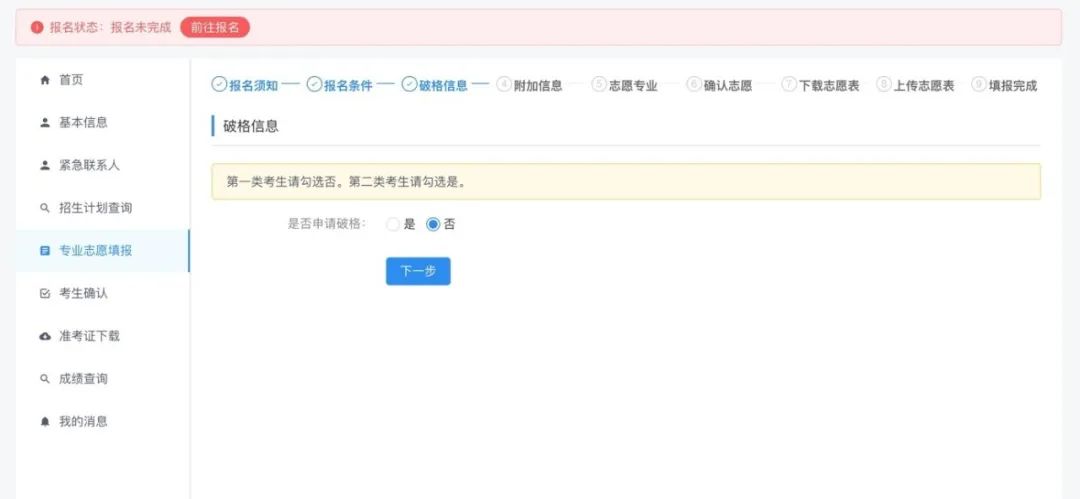This screenshot has height=499, width=1080.
Task: Click the form icon beside 专业志愿填报
Action: 45,251
